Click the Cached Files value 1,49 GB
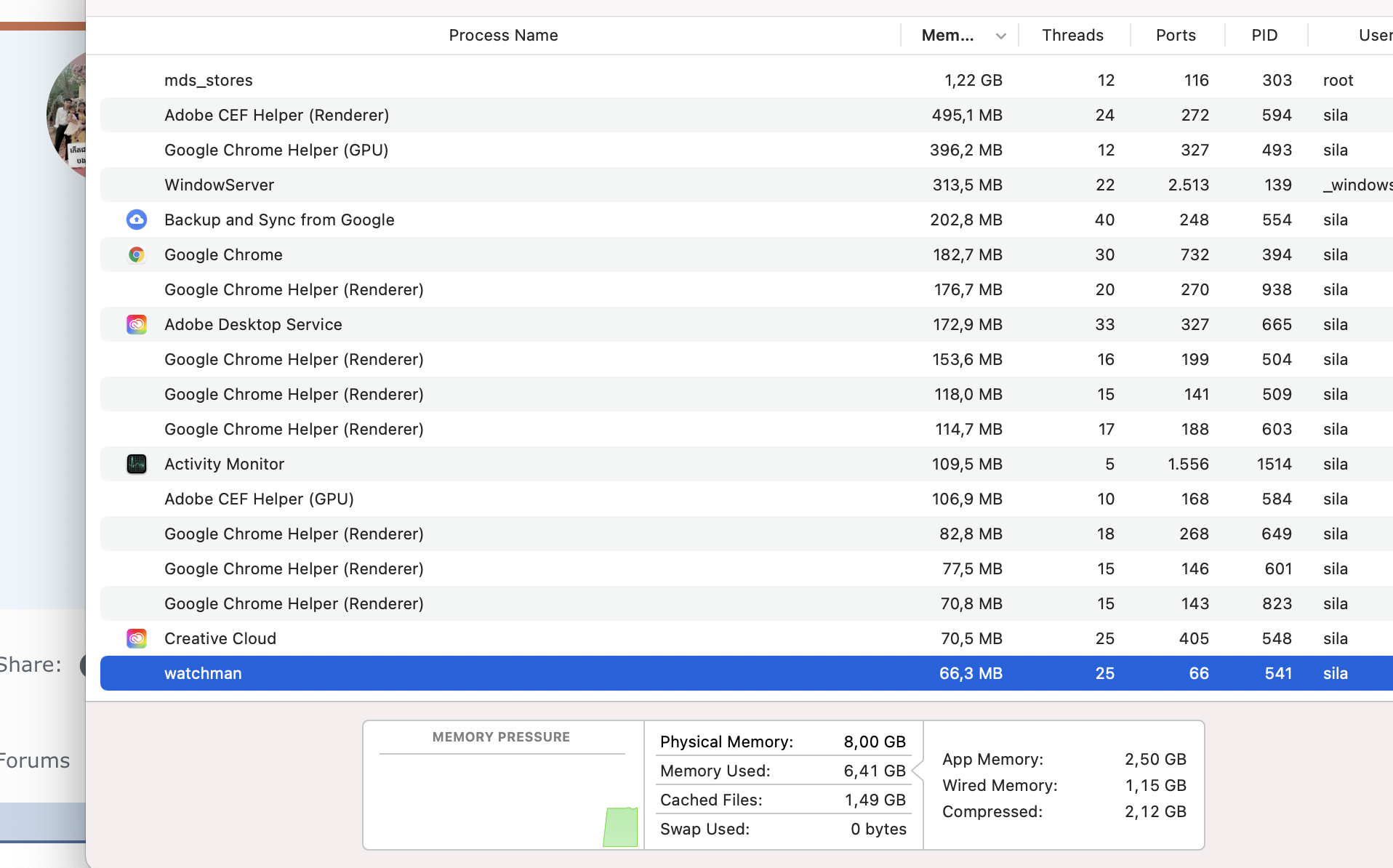 click(x=875, y=800)
